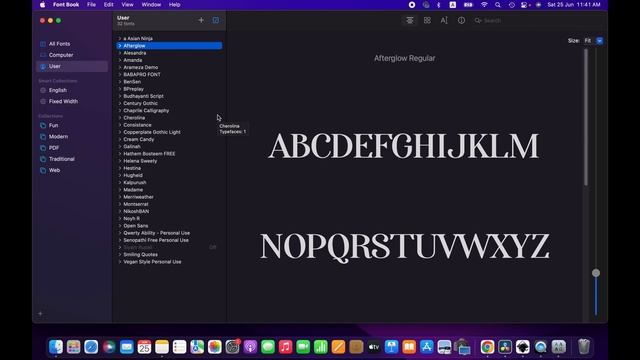Expand the Montserrat font family
Screen dimensions: 640x360
(120, 204)
